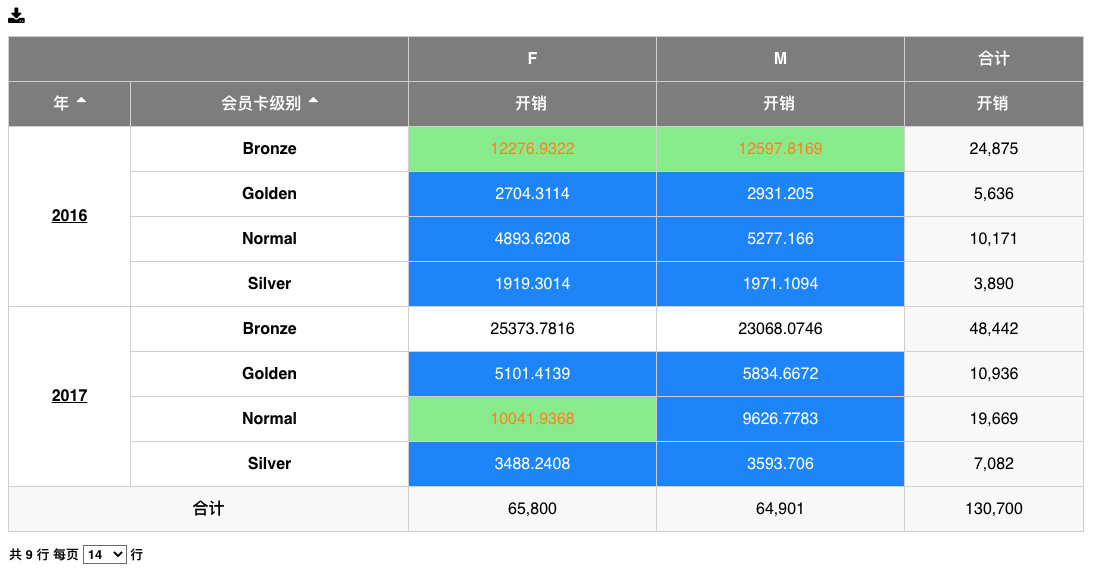Click the grand total cell 130,700

(x=994, y=509)
